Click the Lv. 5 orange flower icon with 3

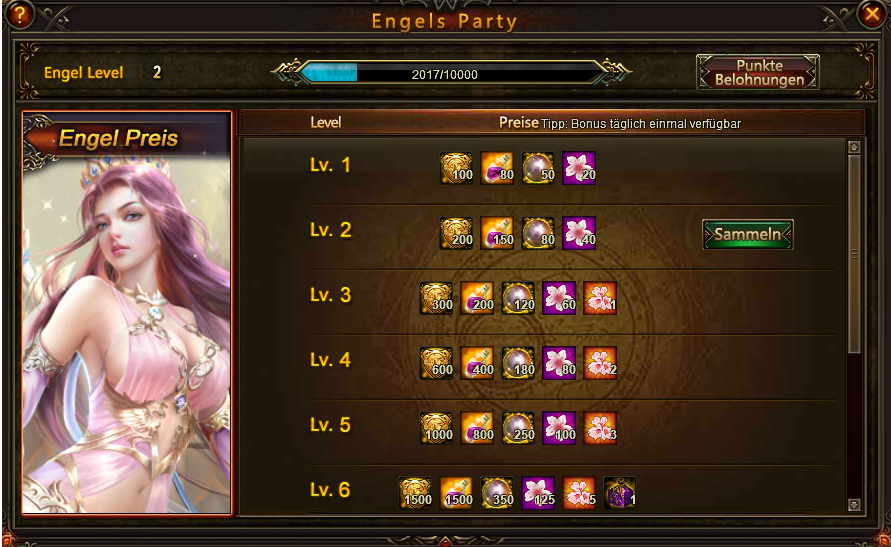(x=600, y=428)
